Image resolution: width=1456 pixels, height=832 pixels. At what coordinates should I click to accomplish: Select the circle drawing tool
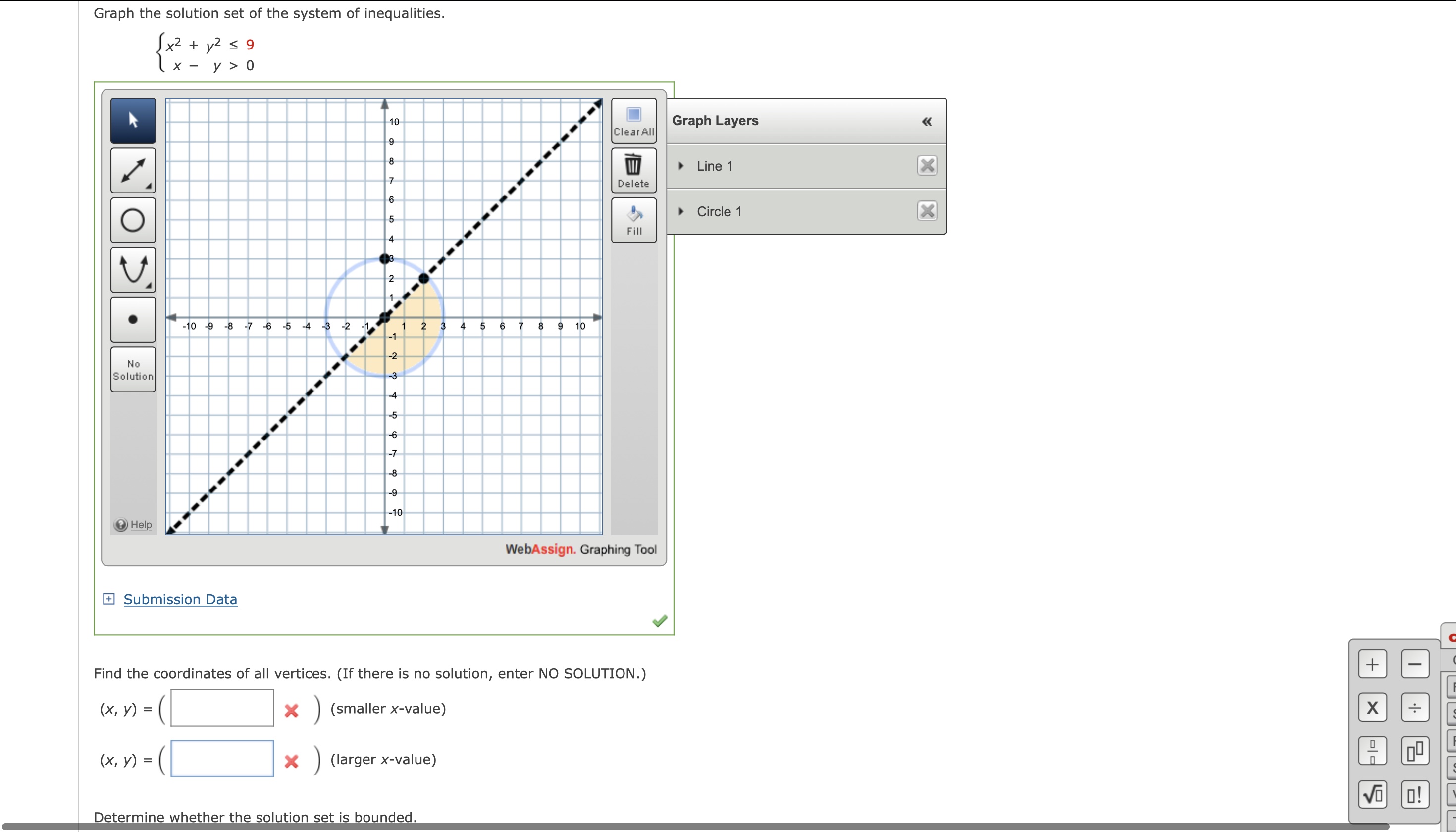click(133, 219)
